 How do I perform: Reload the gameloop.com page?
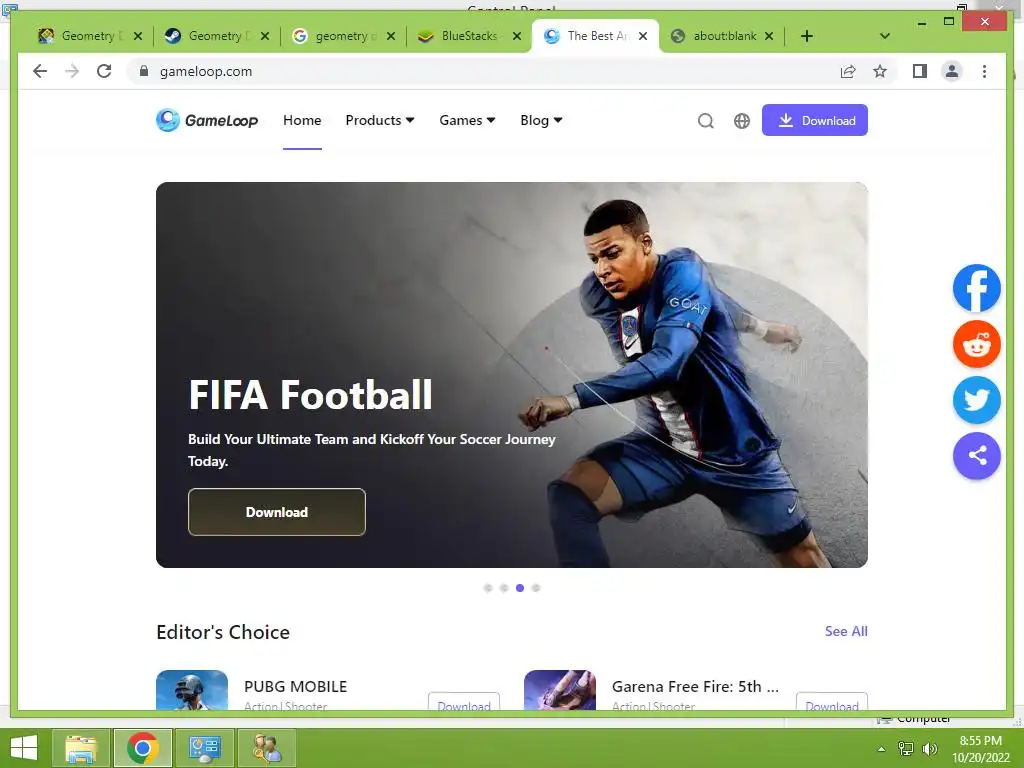[x=104, y=71]
